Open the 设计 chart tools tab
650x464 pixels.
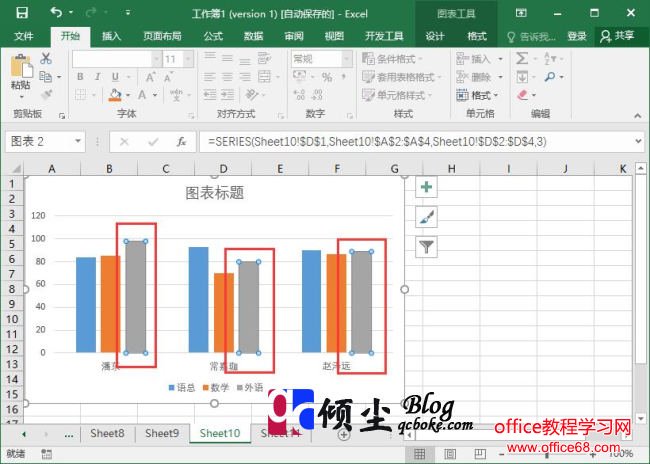coord(434,36)
